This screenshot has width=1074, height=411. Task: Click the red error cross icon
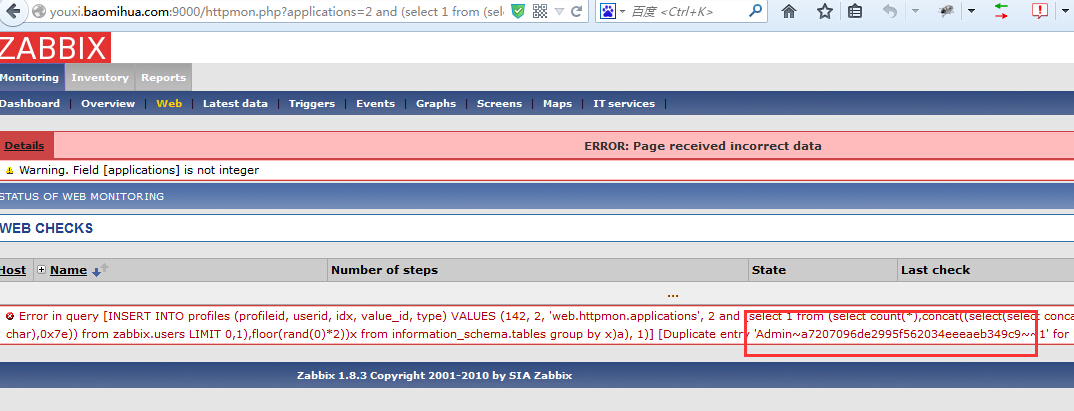click(x=10, y=316)
